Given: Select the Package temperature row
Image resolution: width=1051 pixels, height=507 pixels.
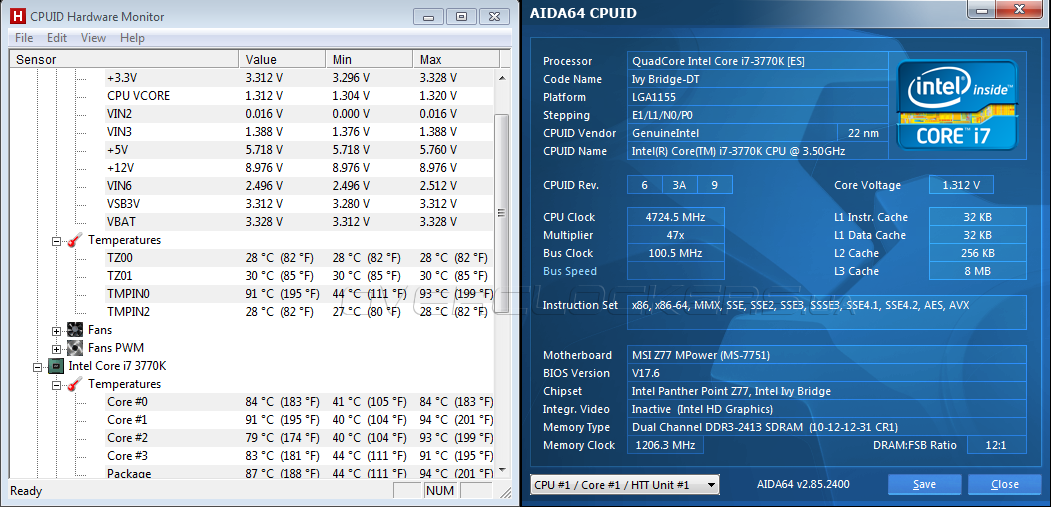Looking at the screenshot, I should (x=299, y=473).
